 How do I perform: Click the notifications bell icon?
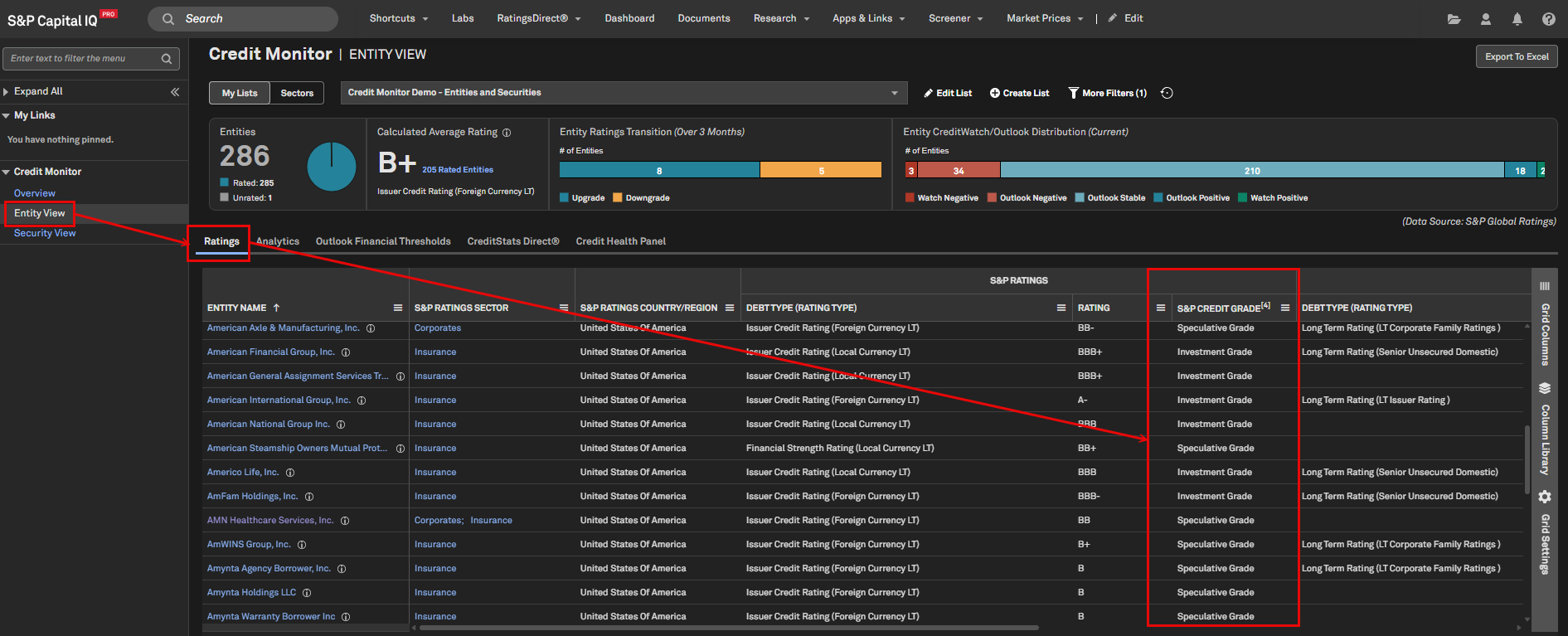pyautogui.click(x=1517, y=19)
